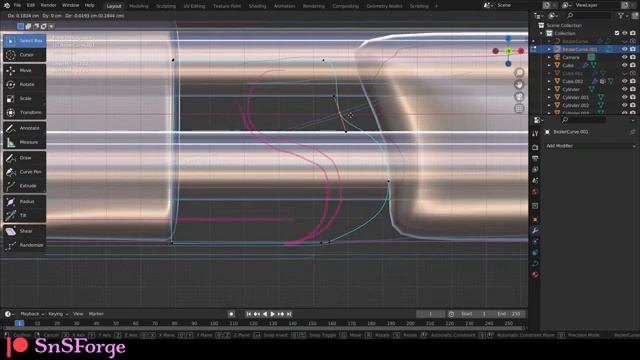The image size is (640, 360).
Task: Expand BezierCurve.001 in outliner
Action: click(549, 49)
